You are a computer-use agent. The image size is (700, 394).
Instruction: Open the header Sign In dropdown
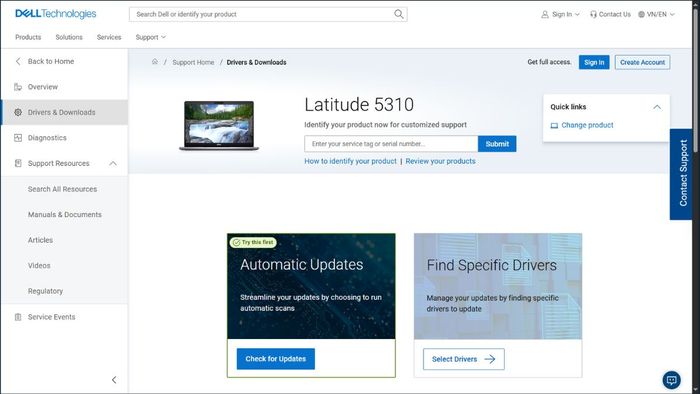pyautogui.click(x=561, y=14)
